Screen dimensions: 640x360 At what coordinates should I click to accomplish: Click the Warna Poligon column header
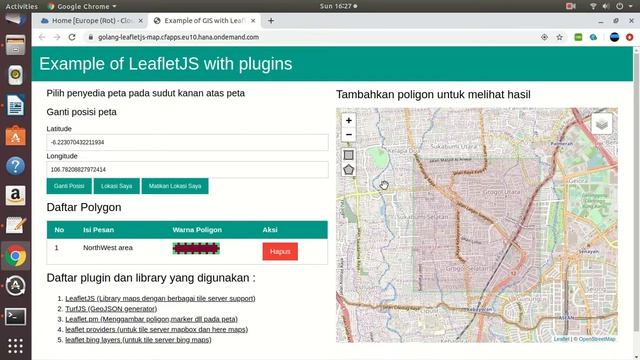[197, 230]
